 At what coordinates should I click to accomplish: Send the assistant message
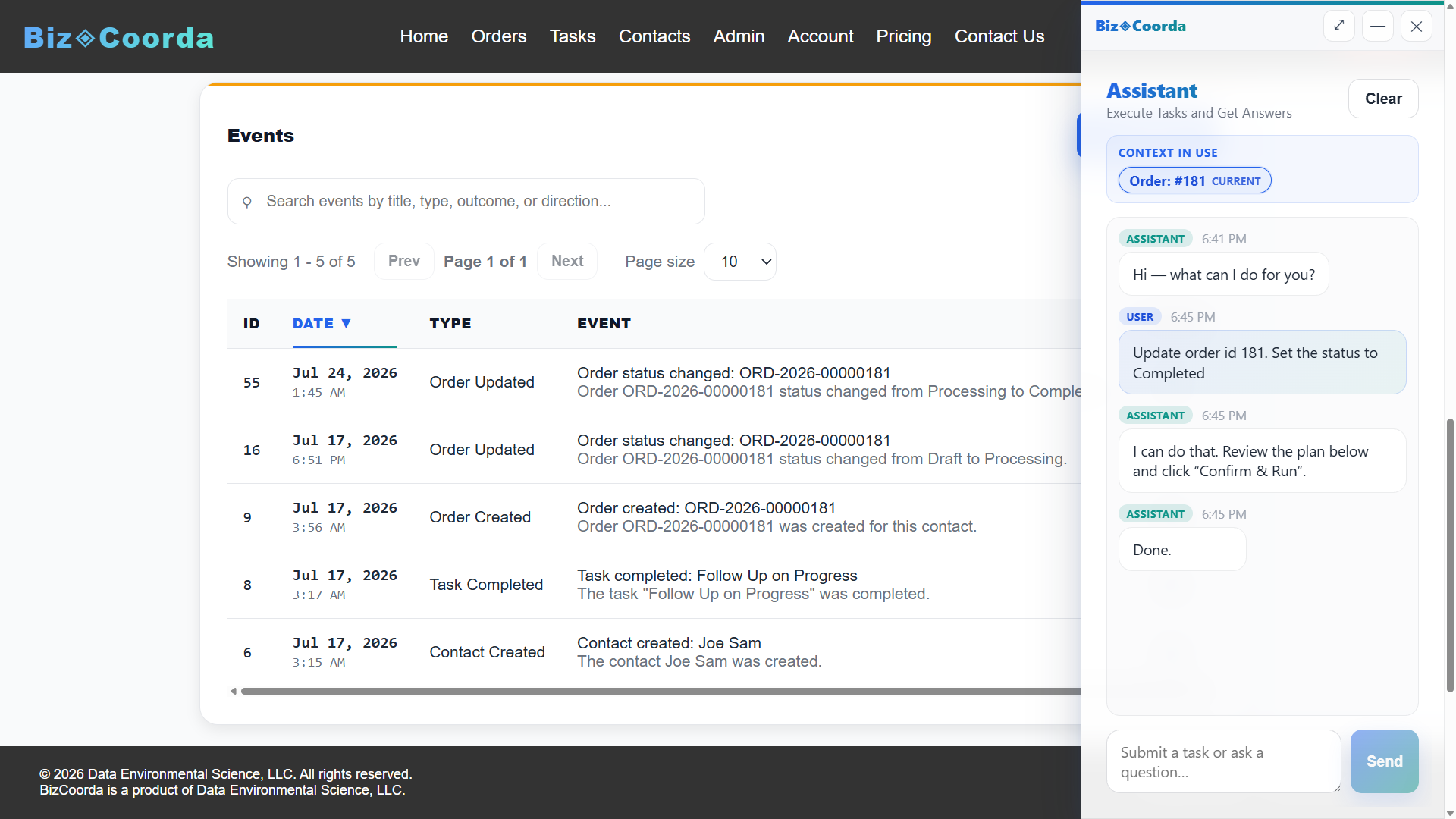1384,761
